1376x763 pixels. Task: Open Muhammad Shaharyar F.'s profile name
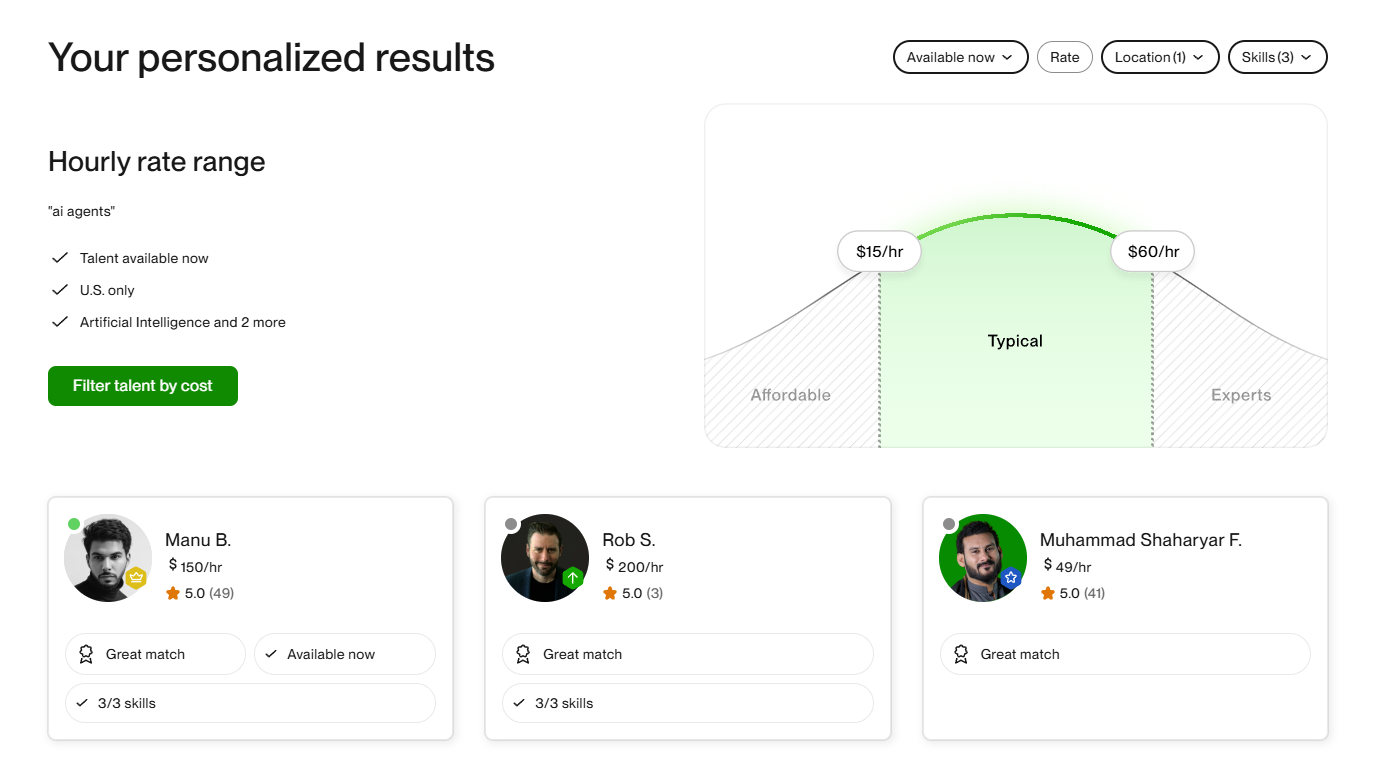coord(1140,540)
